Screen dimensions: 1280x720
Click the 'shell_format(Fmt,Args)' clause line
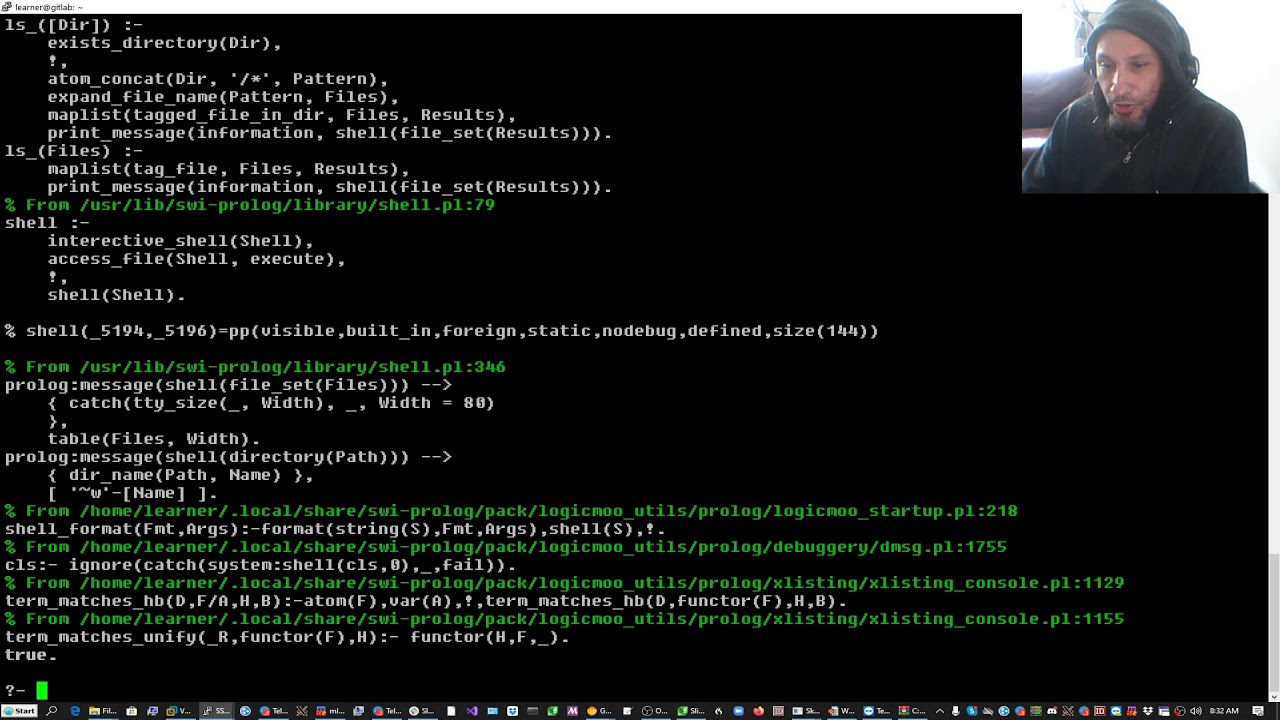point(335,529)
